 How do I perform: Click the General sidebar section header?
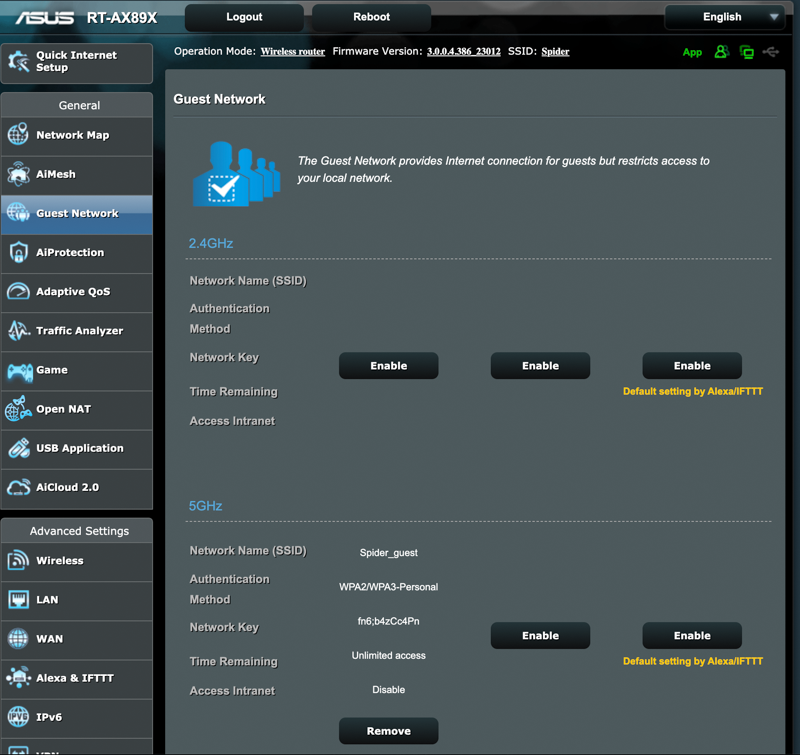click(79, 106)
